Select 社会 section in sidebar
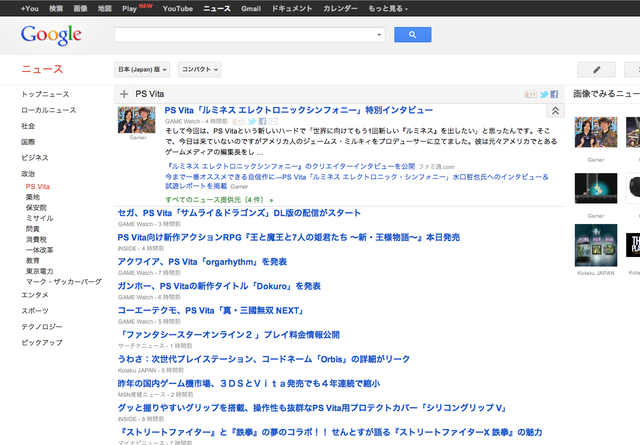 [28, 126]
